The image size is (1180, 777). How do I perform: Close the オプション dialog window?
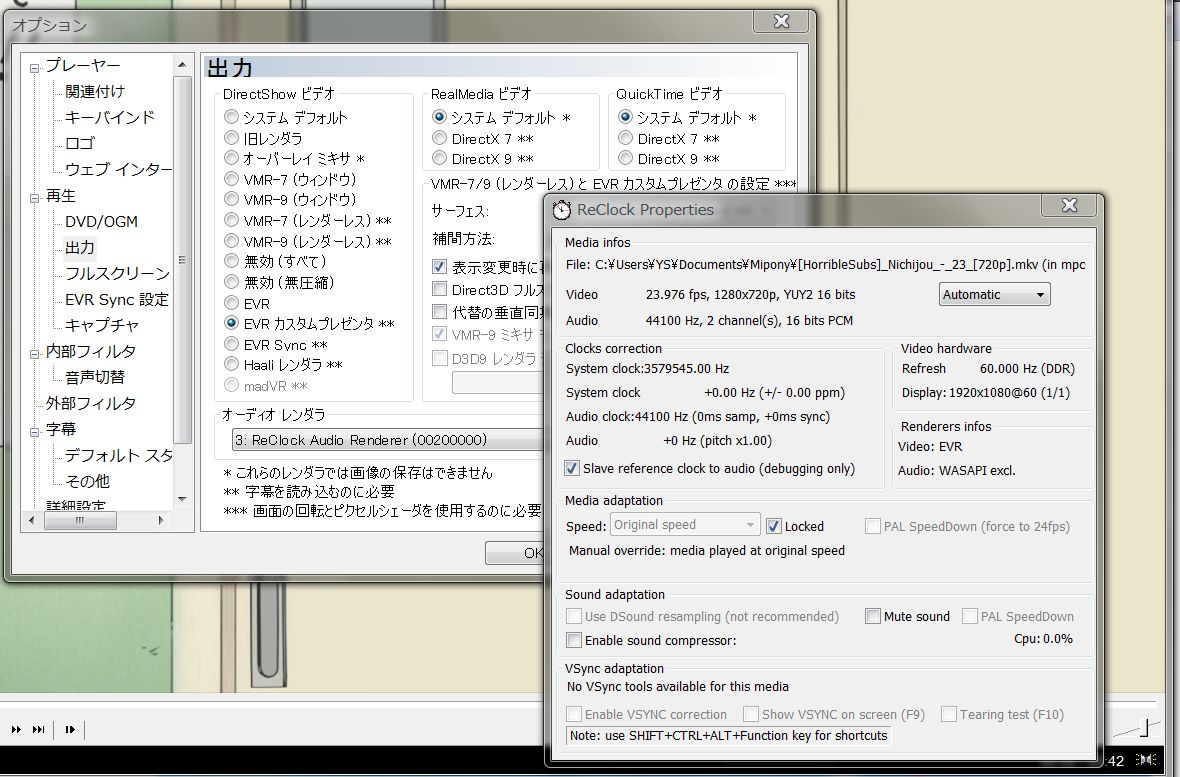point(782,21)
